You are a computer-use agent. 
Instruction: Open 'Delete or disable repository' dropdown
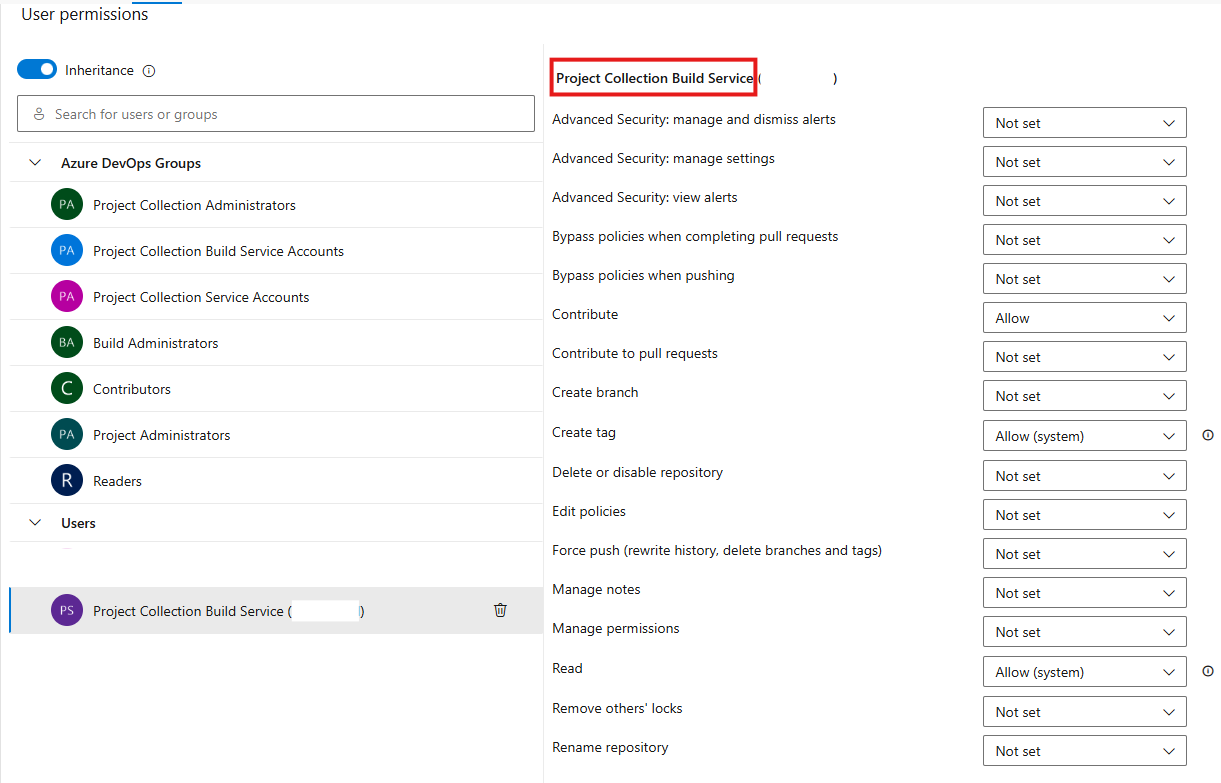pos(1085,476)
